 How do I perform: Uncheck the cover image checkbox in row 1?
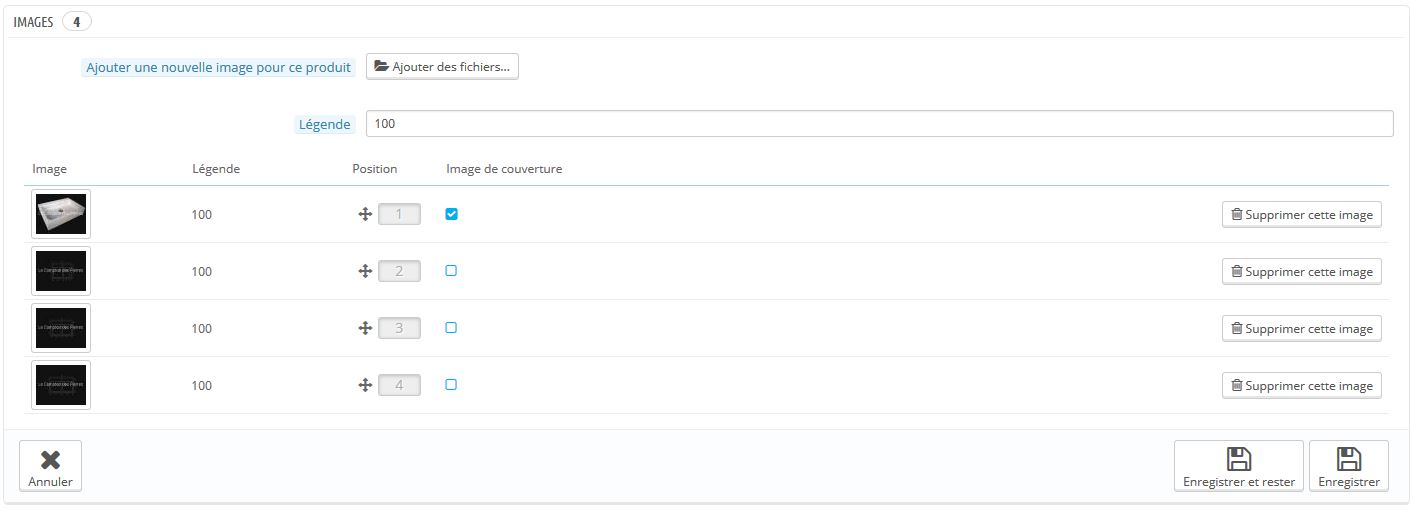pos(451,214)
